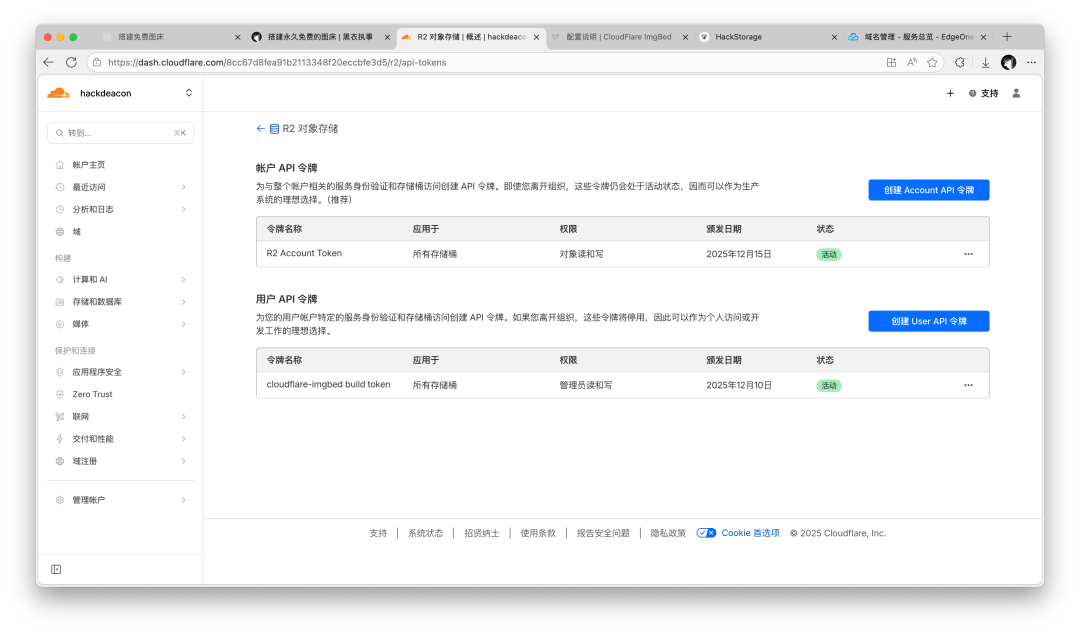Open actions menu for R2 Account Token
The width and height of the screenshot is (1080, 634).
[968, 254]
